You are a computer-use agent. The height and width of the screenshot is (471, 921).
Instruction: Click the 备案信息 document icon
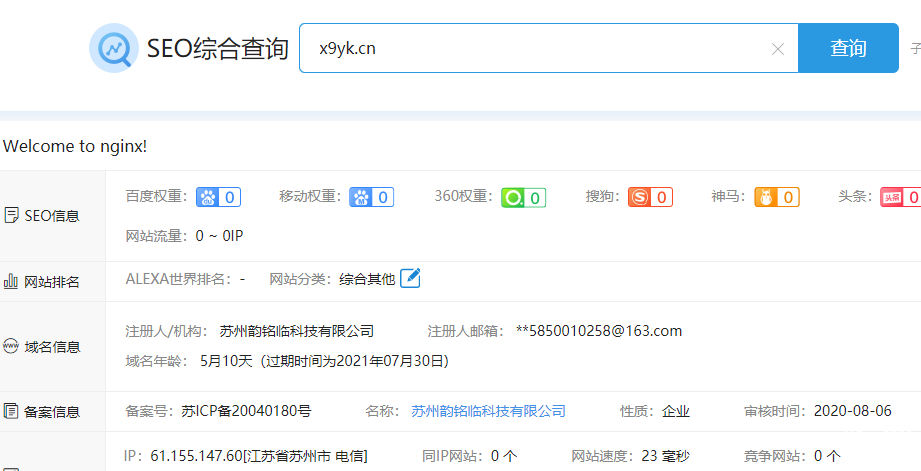click(x=11, y=411)
